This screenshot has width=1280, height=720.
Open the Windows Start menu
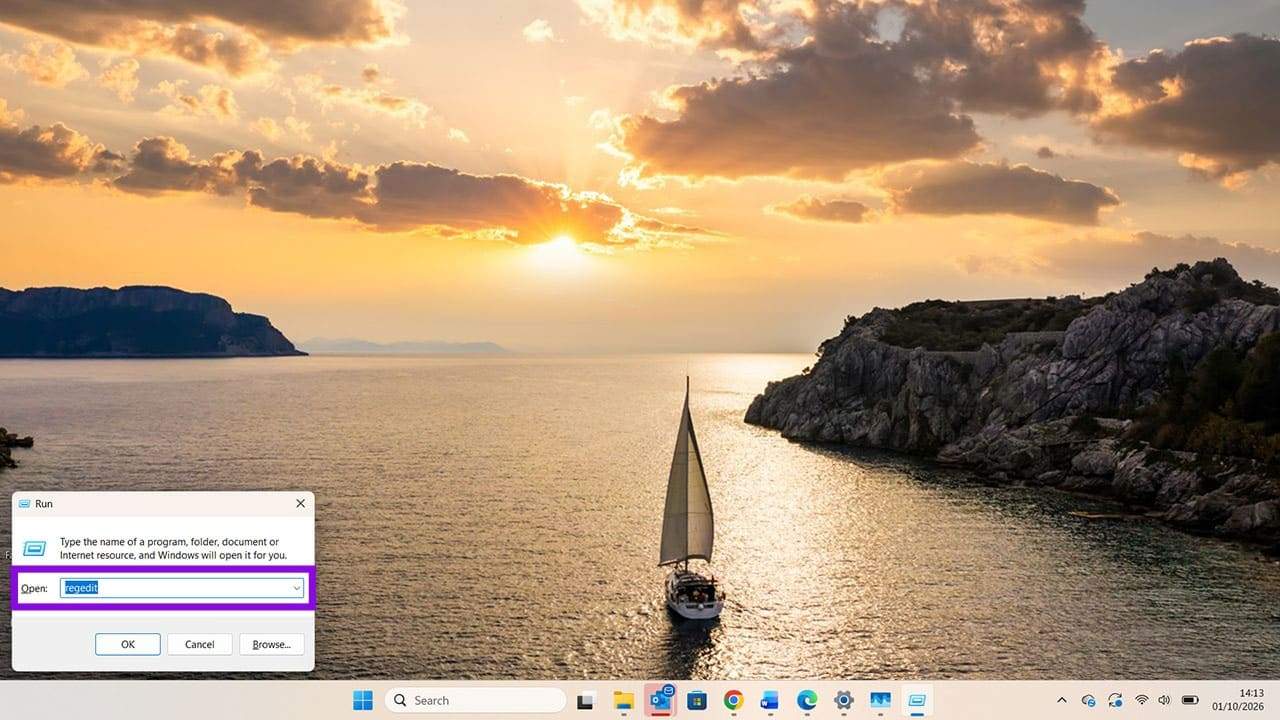(362, 700)
